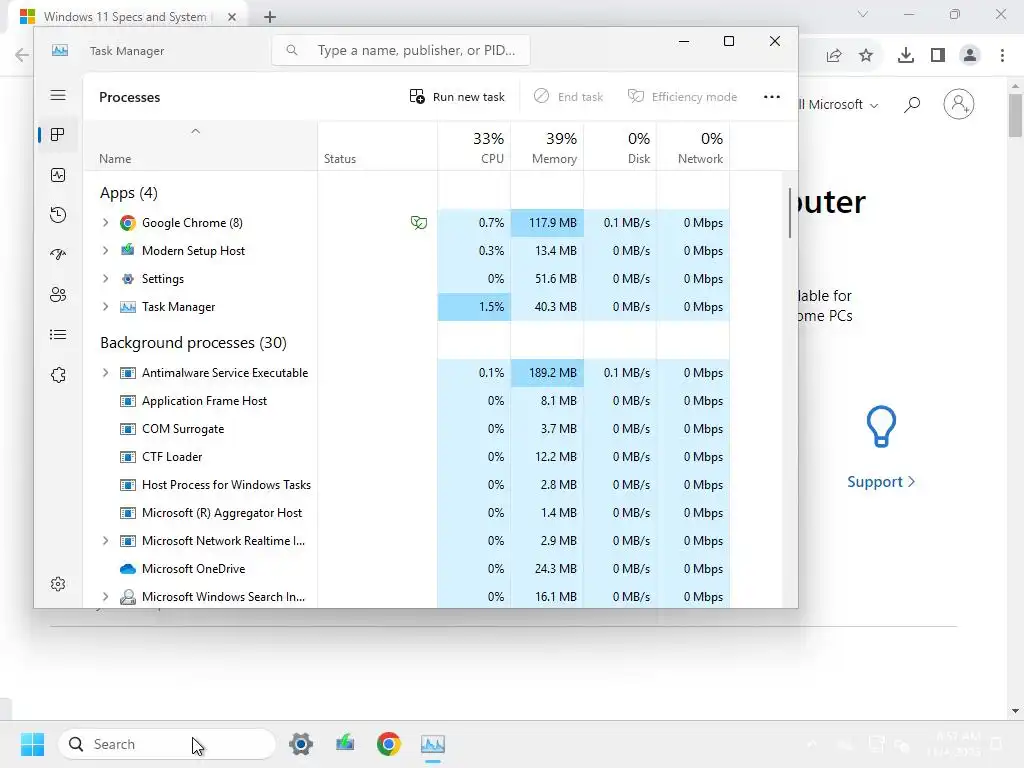Screen dimensions: 1024x768
Task: Click the End task button
Action: [x=568, y=97]
